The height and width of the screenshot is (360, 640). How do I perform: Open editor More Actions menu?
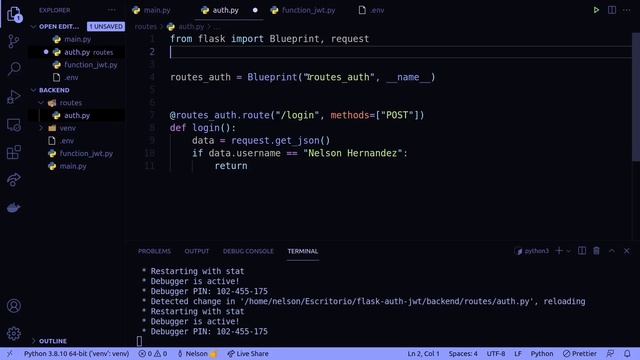pos(627,10)
